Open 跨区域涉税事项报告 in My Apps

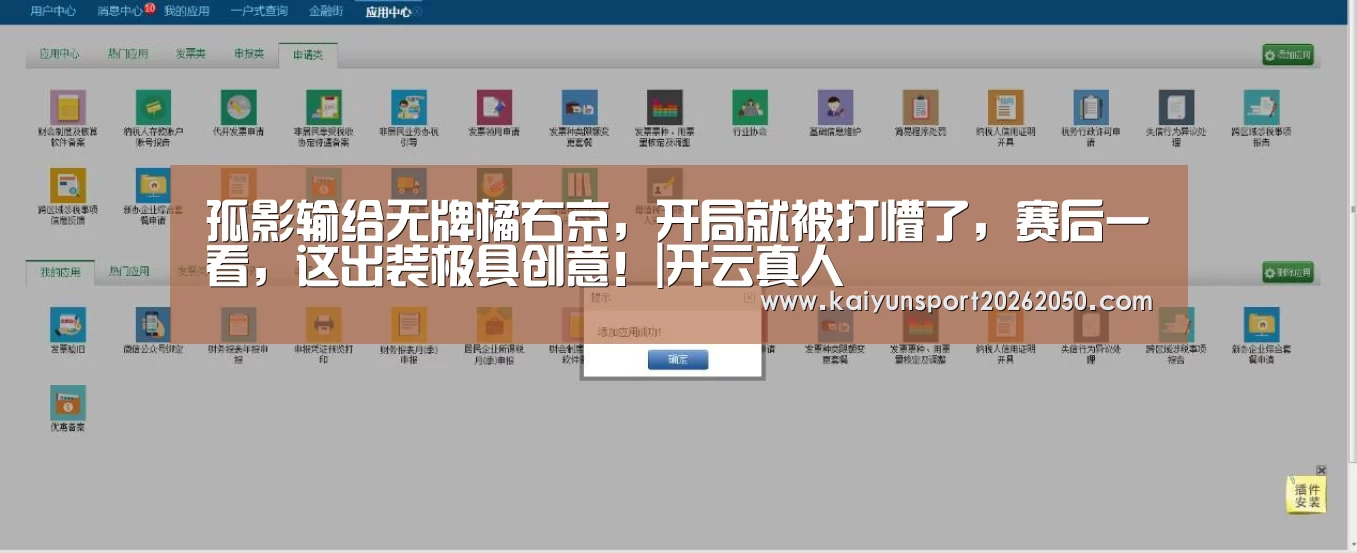pyautogui.click(x=1177, y=324)
